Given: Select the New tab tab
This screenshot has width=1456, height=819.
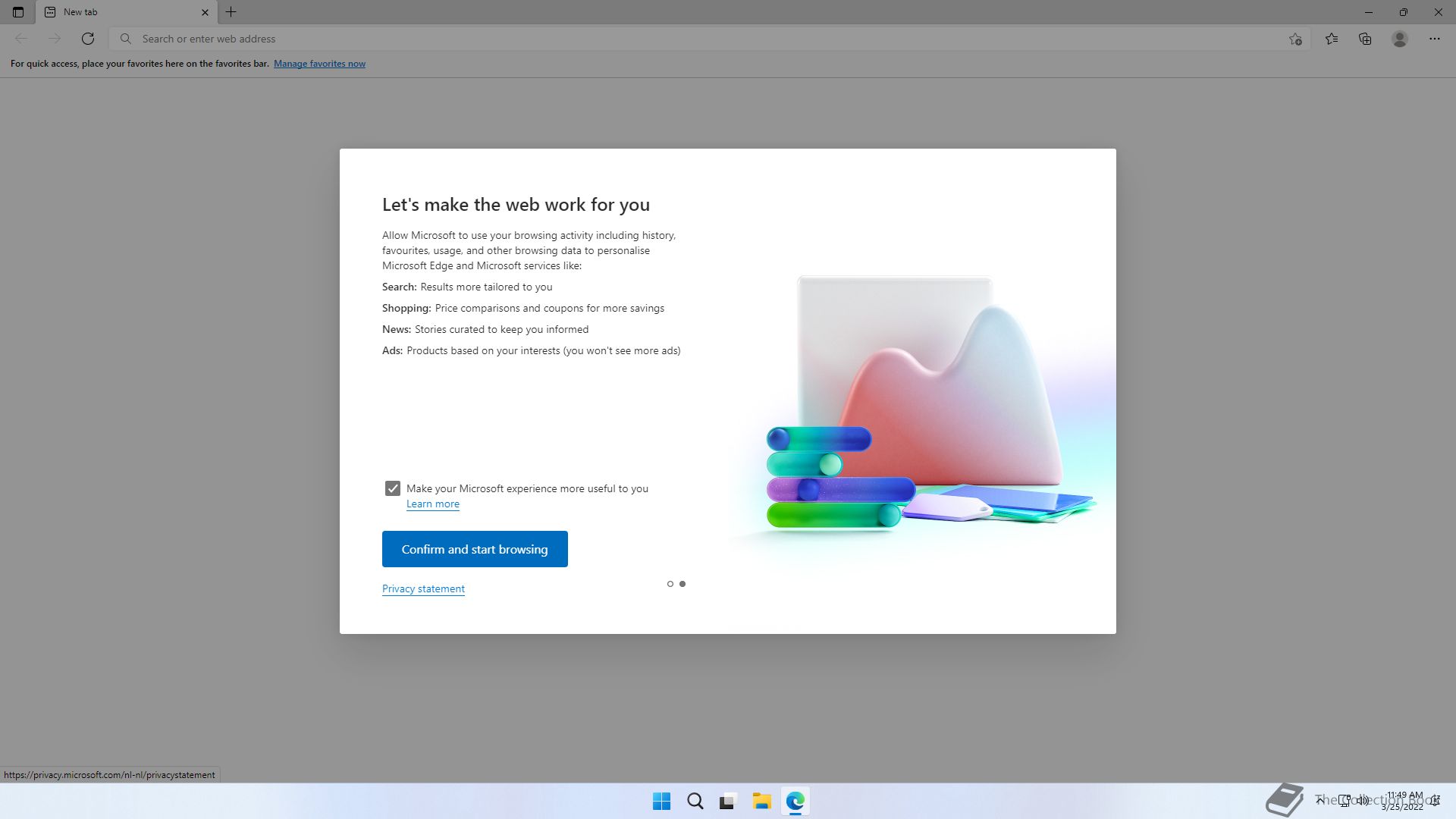Looking at the screenshot, I should point(114,12).
